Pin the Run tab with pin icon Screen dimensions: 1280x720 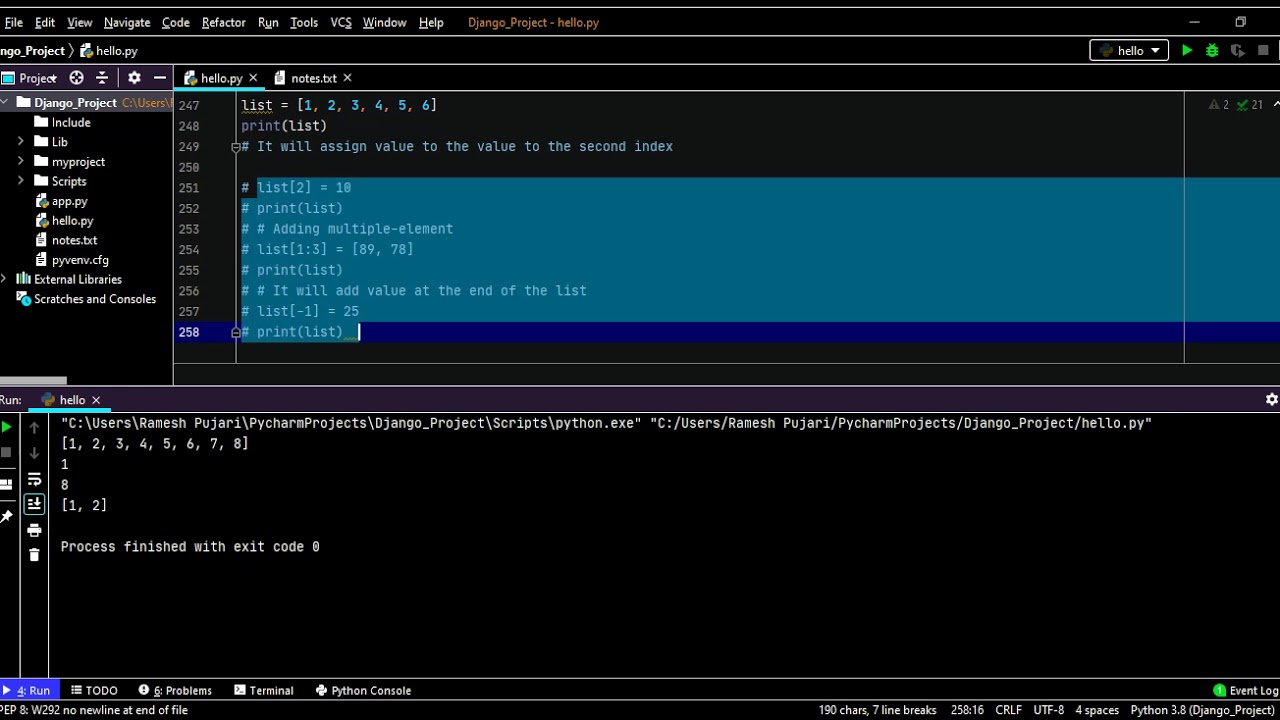pyautogui.click(x=7, y=516)
